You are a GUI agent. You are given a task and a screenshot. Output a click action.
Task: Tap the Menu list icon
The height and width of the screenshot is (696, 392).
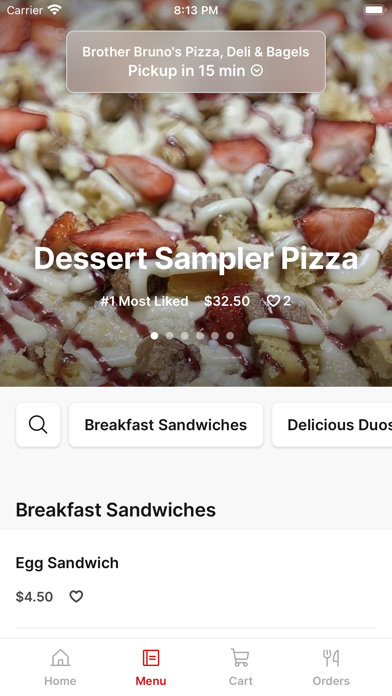coord(151,657)
